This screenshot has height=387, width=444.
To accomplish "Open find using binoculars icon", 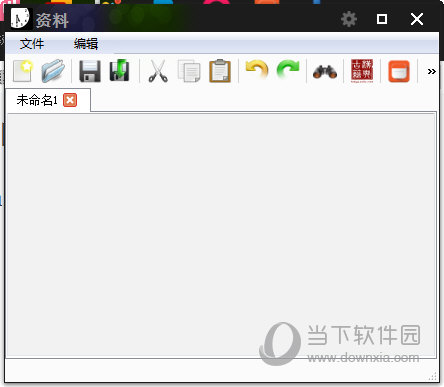I will click(325, 72).
